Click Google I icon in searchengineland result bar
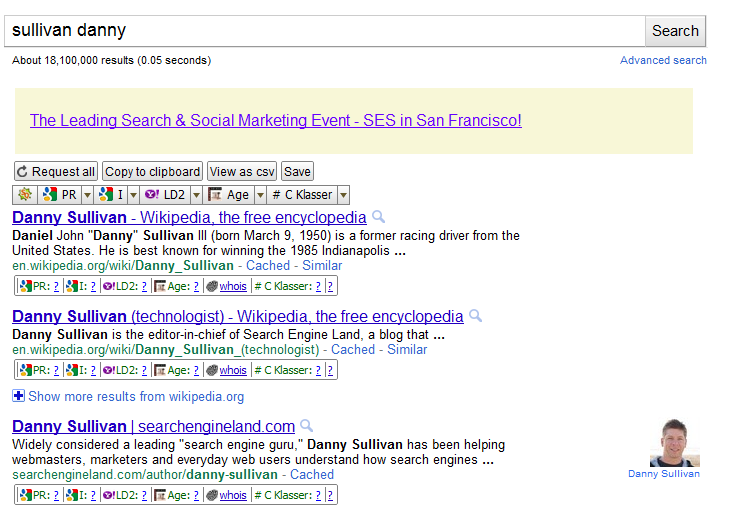Viewport: 756px width, 510px height. (72, 495)
